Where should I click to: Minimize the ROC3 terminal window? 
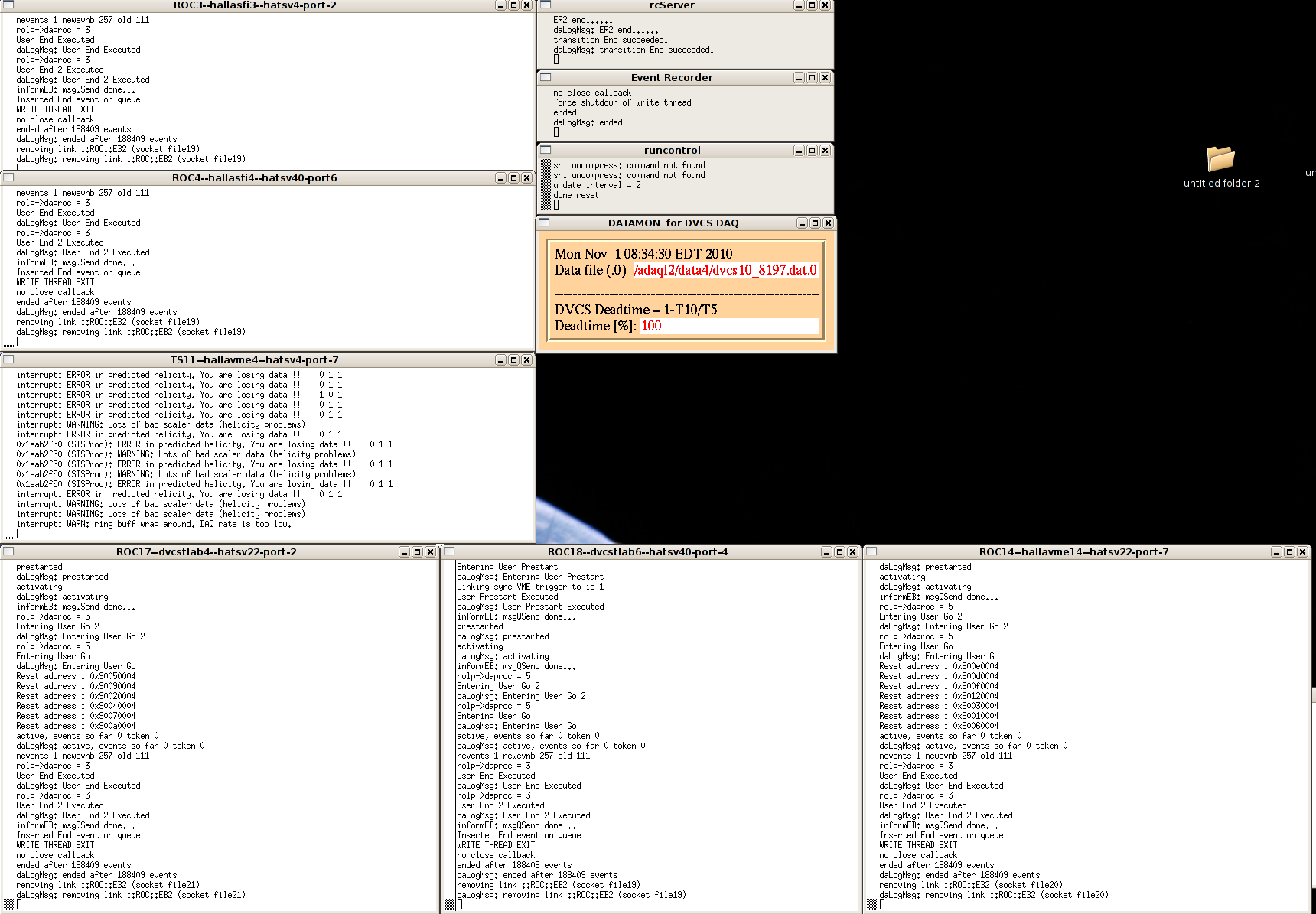501,5
